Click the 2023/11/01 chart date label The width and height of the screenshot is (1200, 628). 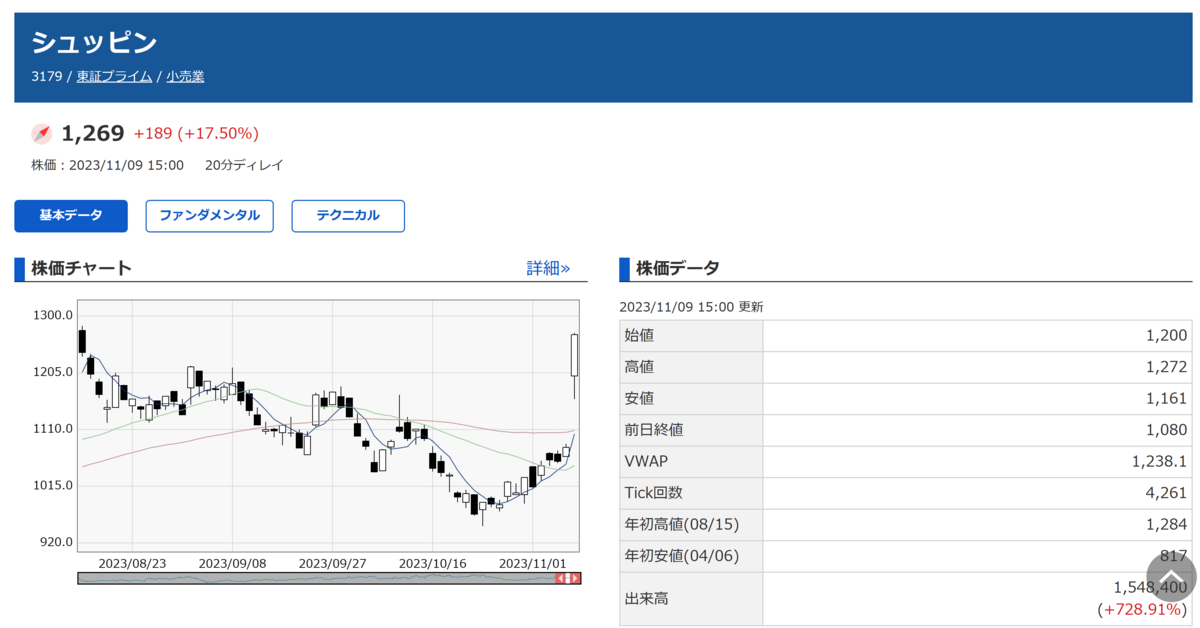pyautogui.click(x=532, y=563)
